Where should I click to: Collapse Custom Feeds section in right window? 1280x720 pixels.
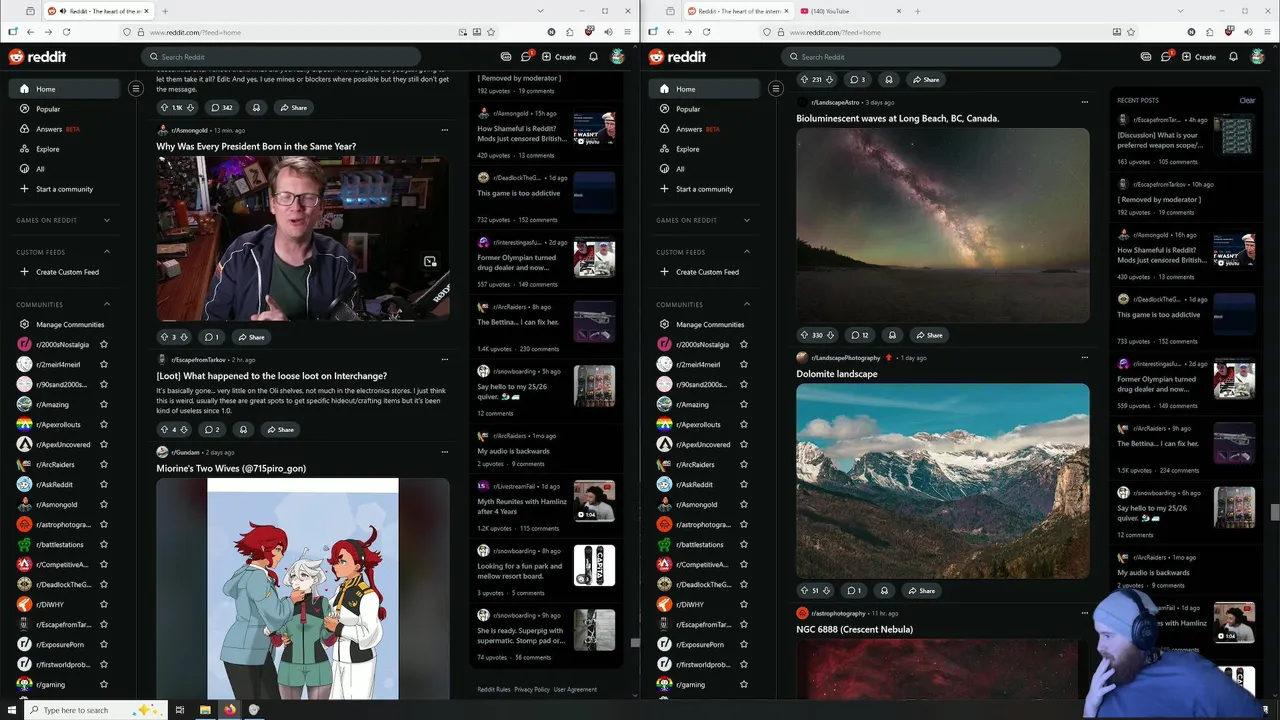746,252
